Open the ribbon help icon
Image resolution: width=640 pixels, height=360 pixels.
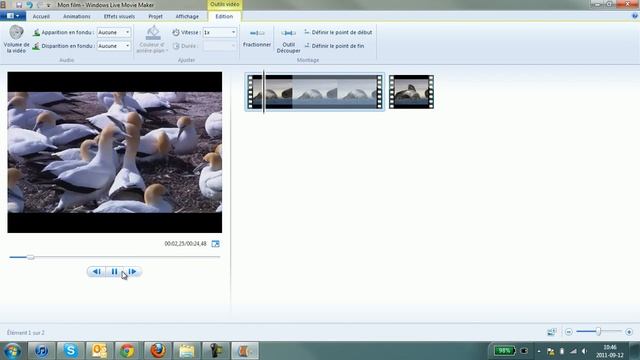click(635, 16)
